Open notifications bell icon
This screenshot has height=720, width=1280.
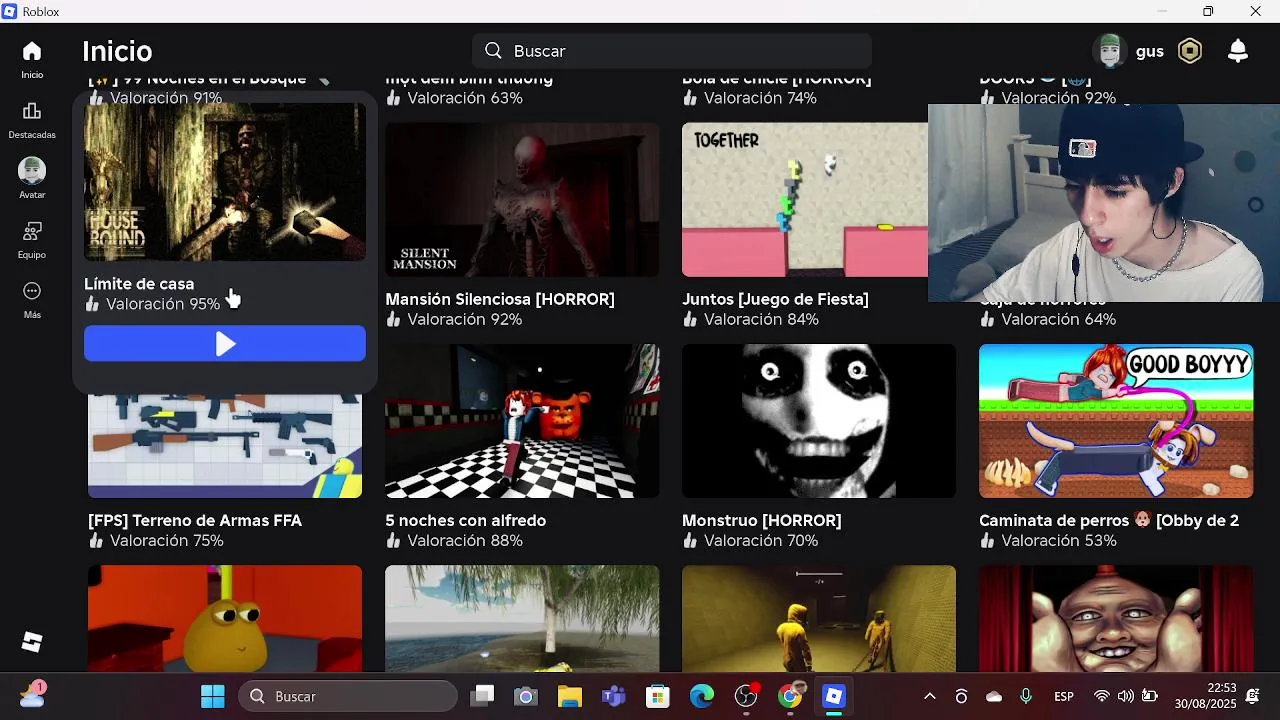(1238, 51)
